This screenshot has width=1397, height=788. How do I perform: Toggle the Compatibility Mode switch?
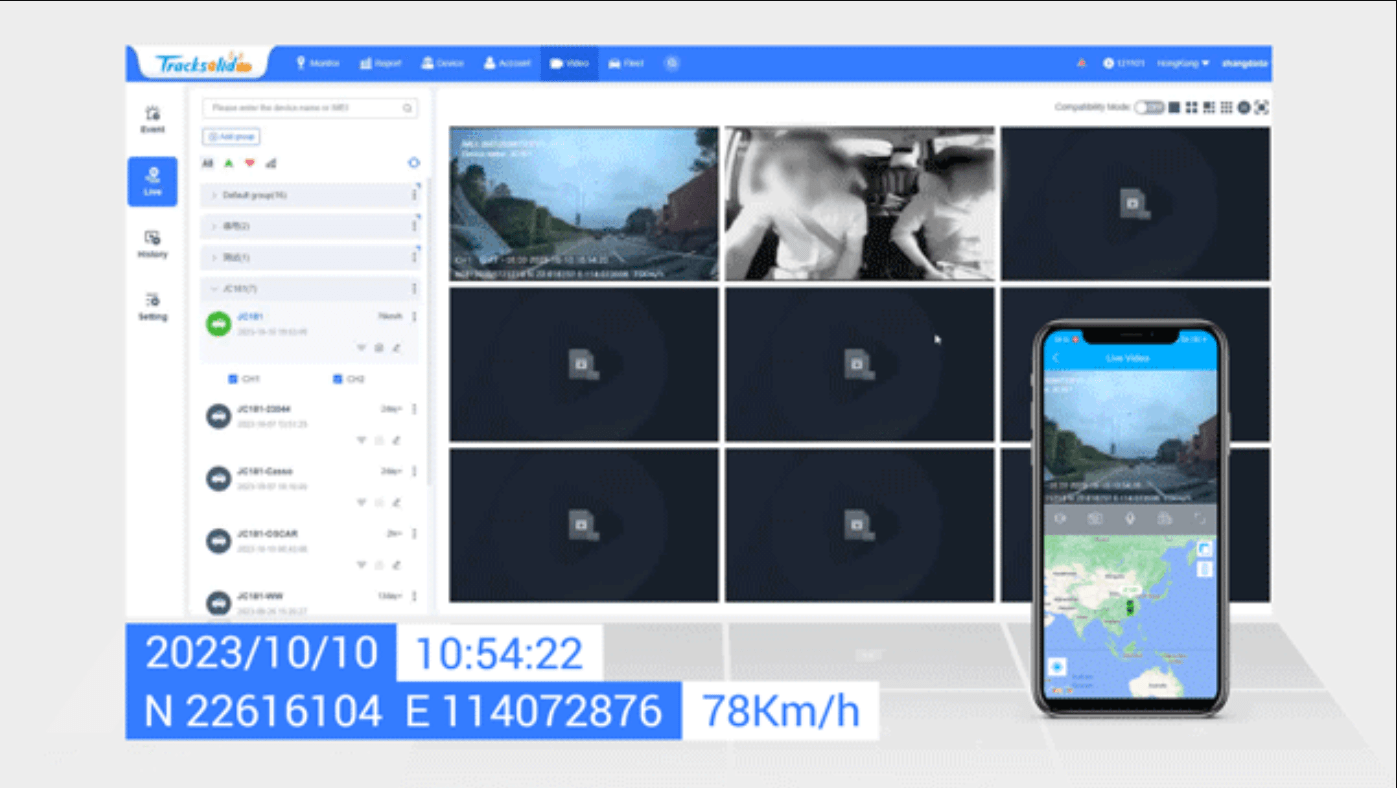(1149, 107)
